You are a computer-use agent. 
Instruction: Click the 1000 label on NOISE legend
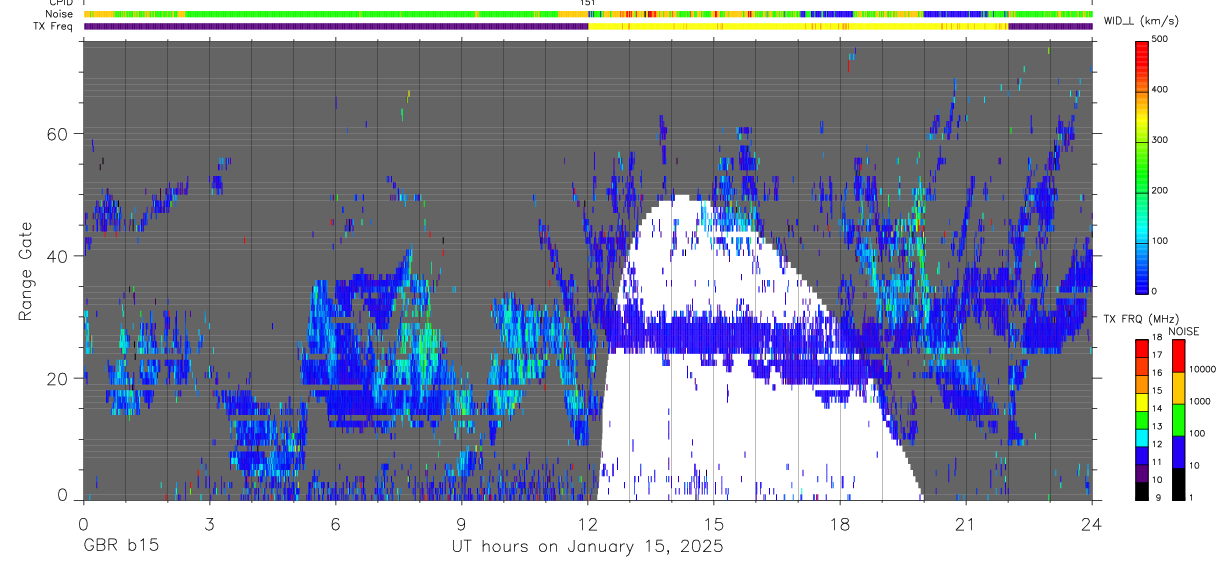point(1200,401)
